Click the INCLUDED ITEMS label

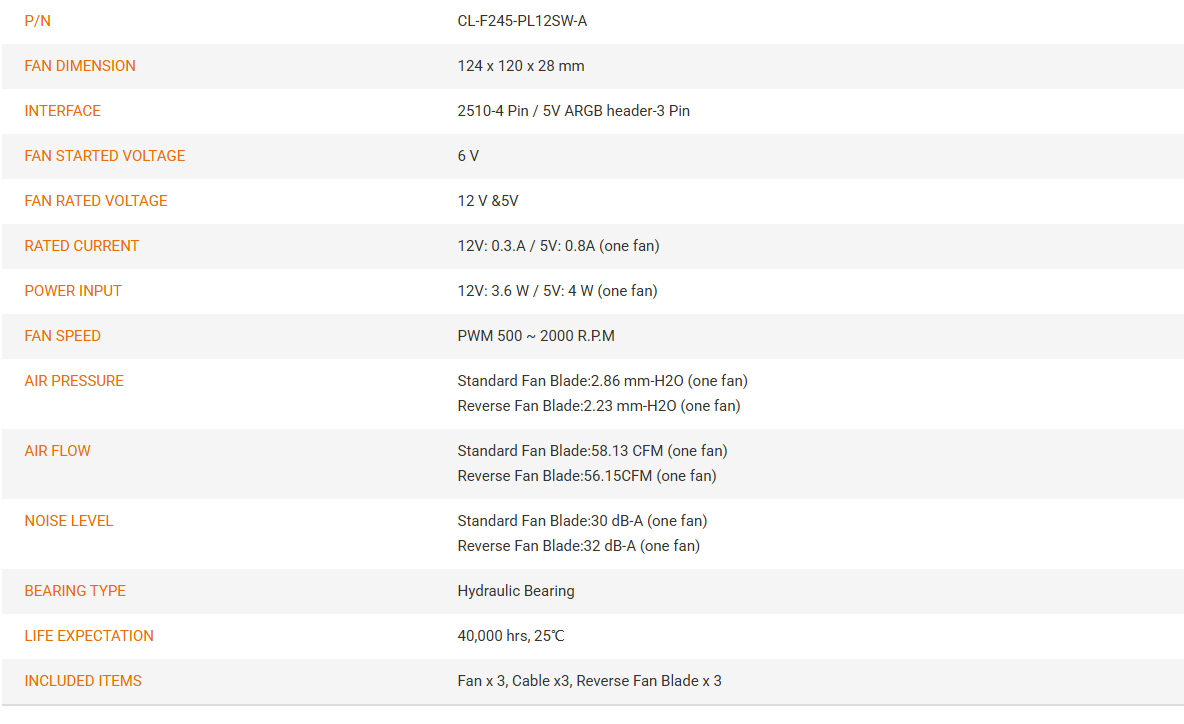pyautogui.click(x=82, y=681)
